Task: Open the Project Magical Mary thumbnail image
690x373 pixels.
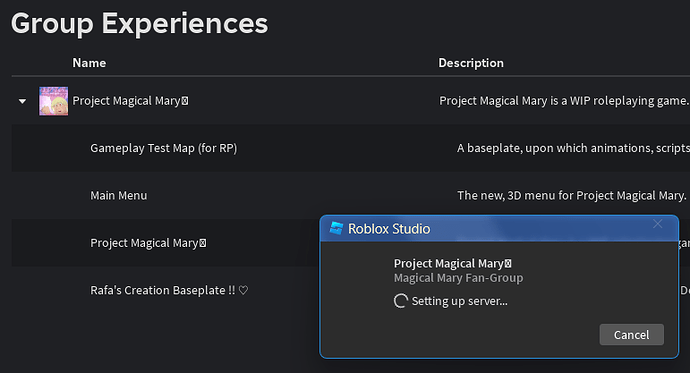Action: coord(54,101)
